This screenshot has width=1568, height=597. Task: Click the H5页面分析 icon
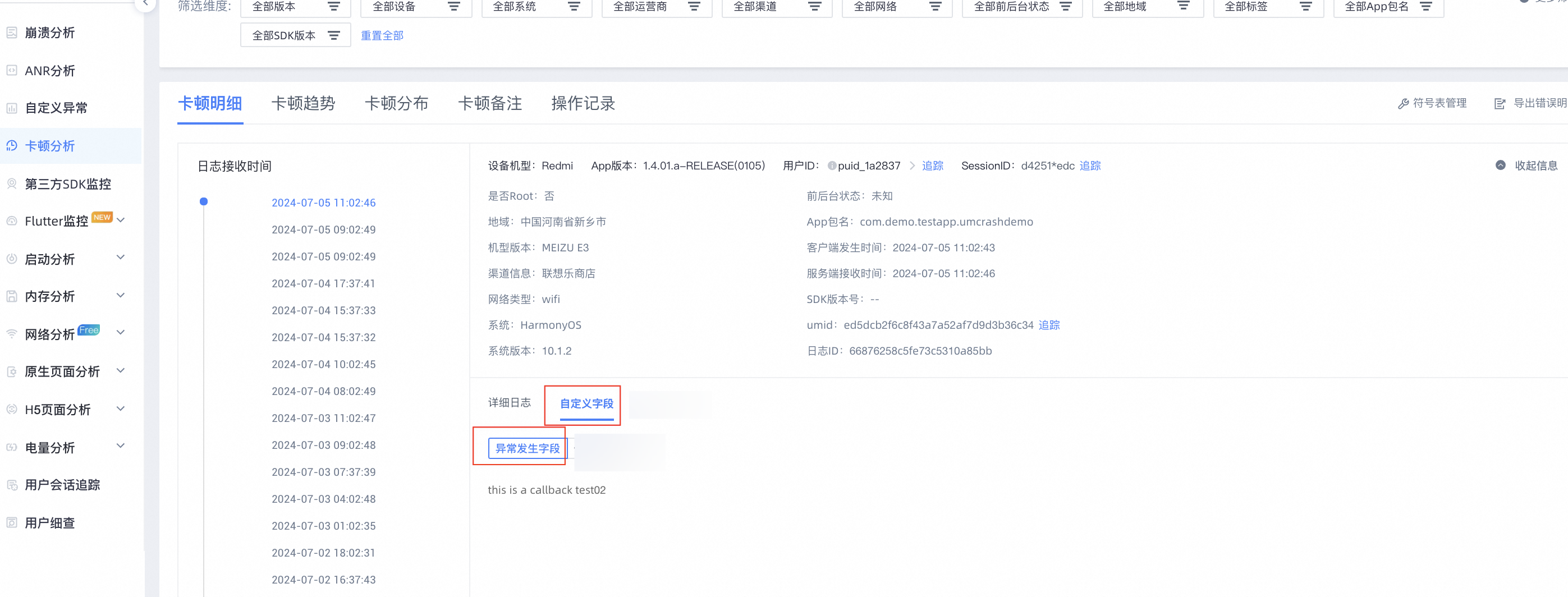click(12, 410)
